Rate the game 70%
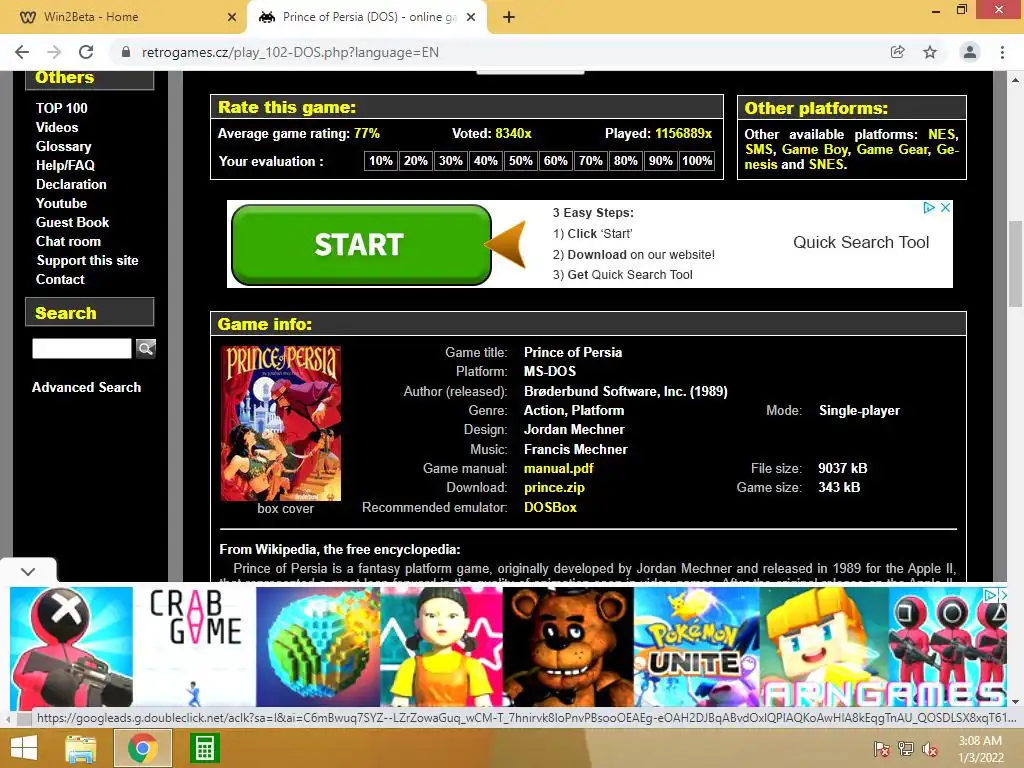Viewport: 1024px width, 768px height. pos(590,161)
